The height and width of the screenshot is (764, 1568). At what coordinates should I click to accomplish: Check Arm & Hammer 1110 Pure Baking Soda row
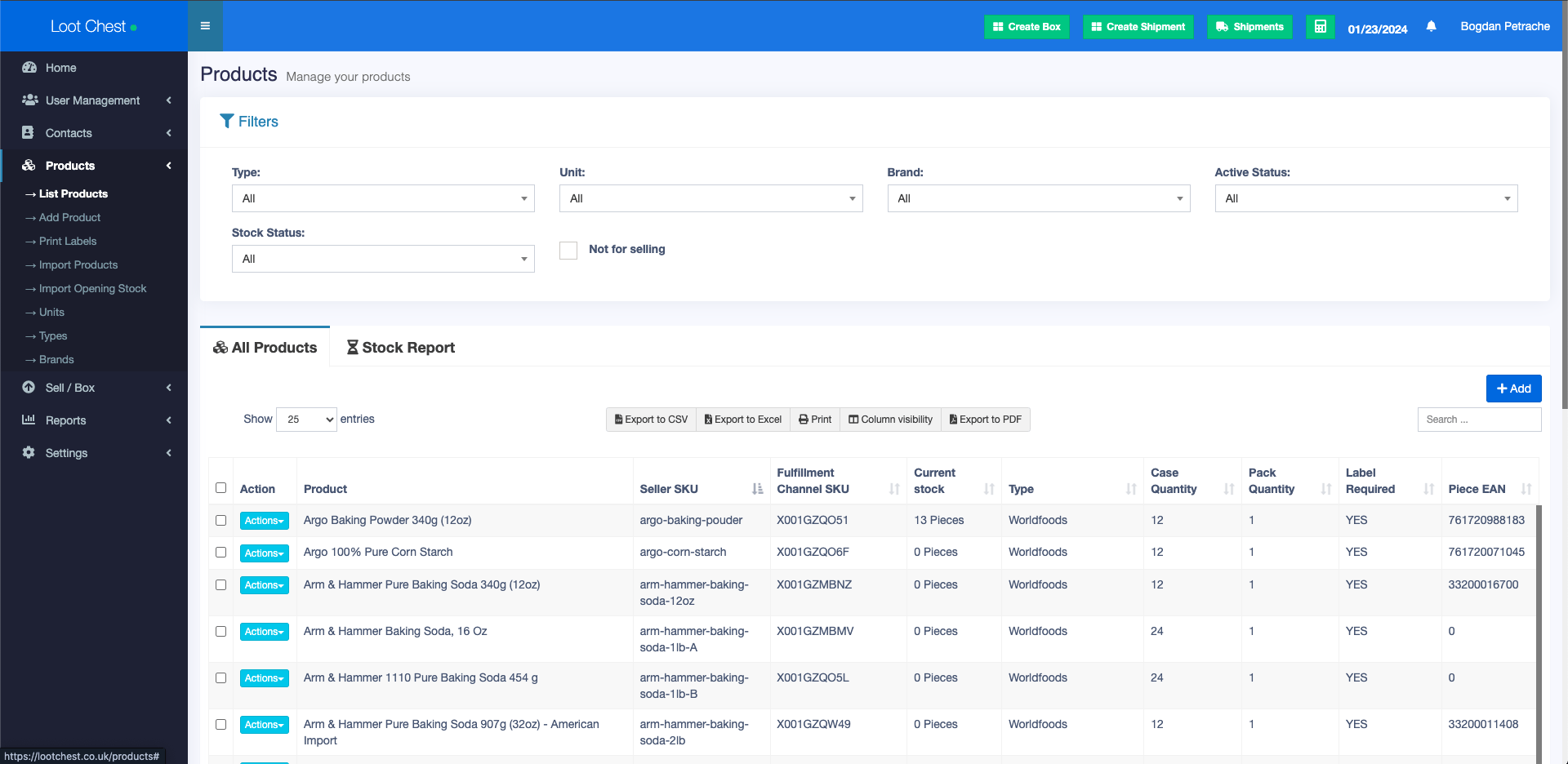pos(220,677)
